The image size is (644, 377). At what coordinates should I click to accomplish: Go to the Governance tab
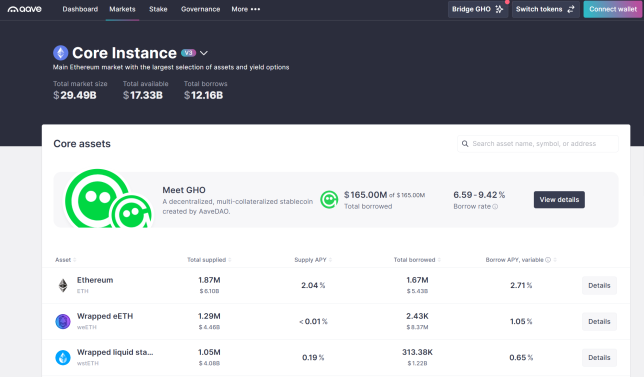pos(200,9)
